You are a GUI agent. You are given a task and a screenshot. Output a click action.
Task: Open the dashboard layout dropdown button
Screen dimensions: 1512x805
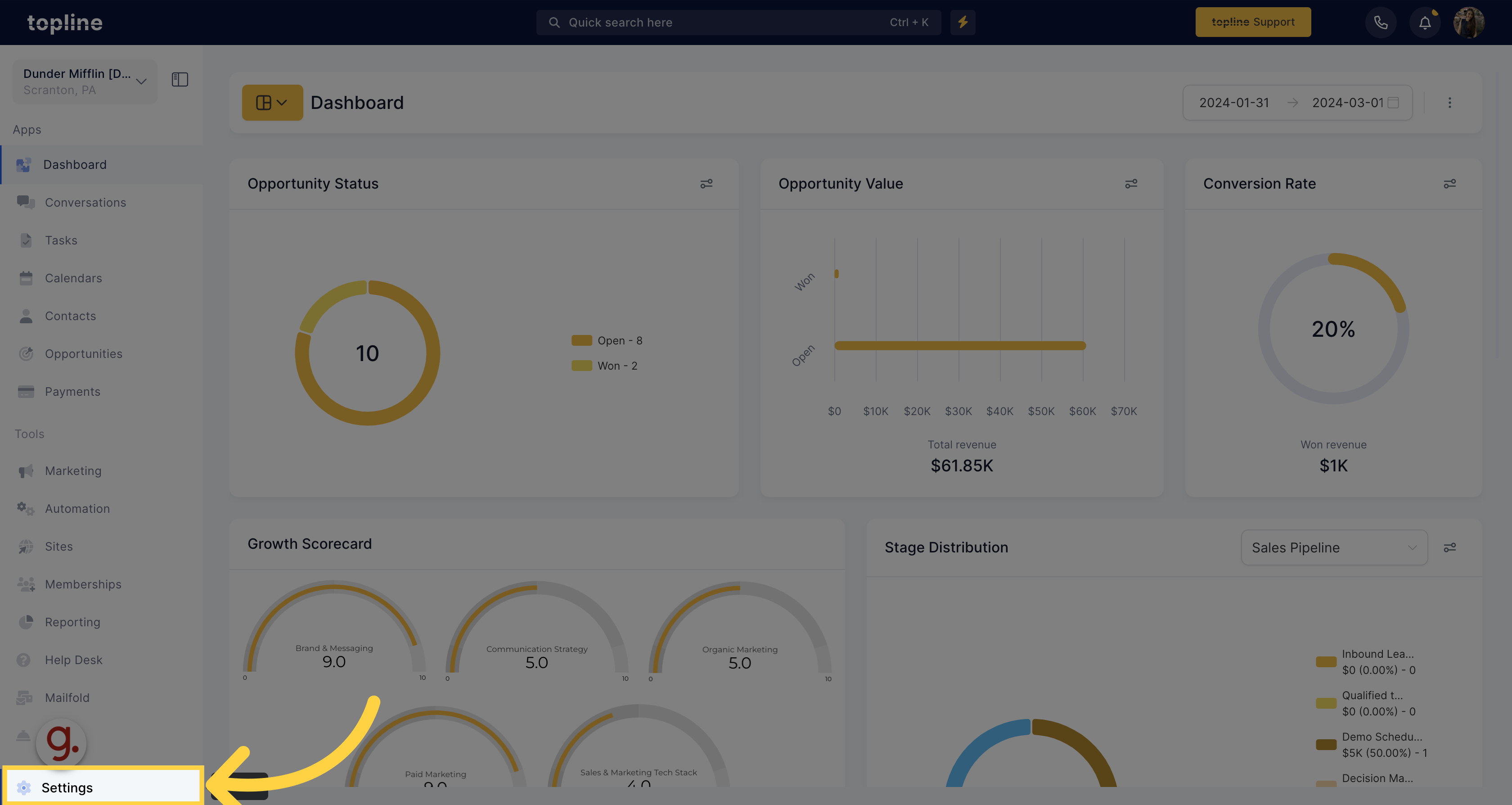coord(272,103)
